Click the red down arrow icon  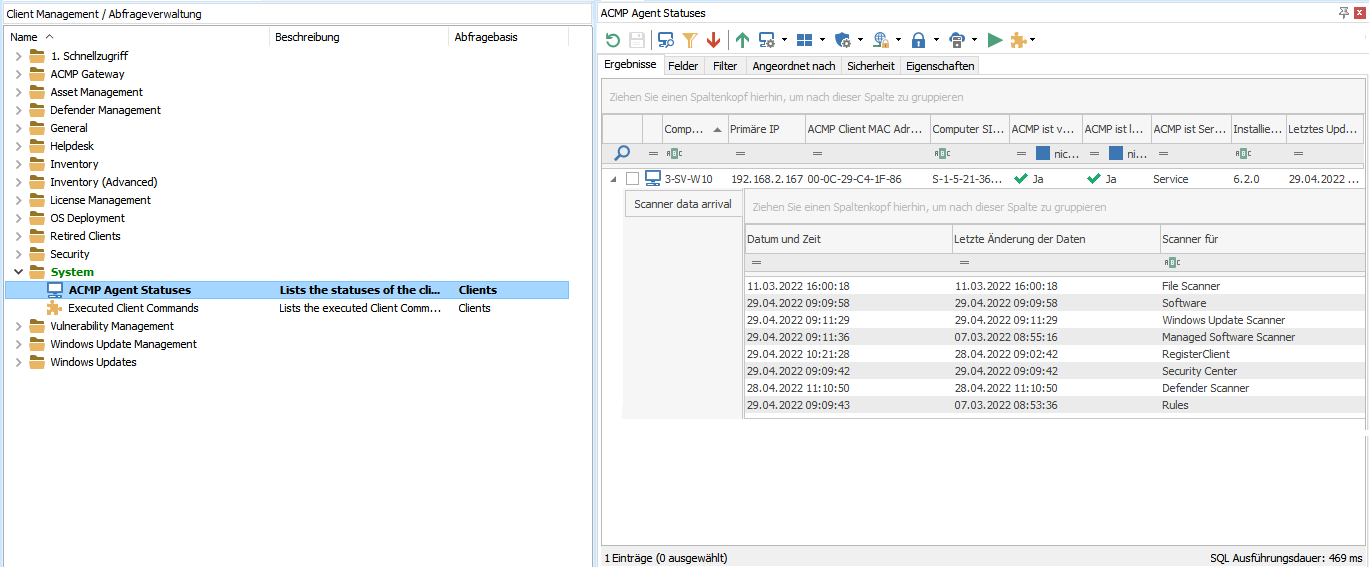tap(713, 40)
